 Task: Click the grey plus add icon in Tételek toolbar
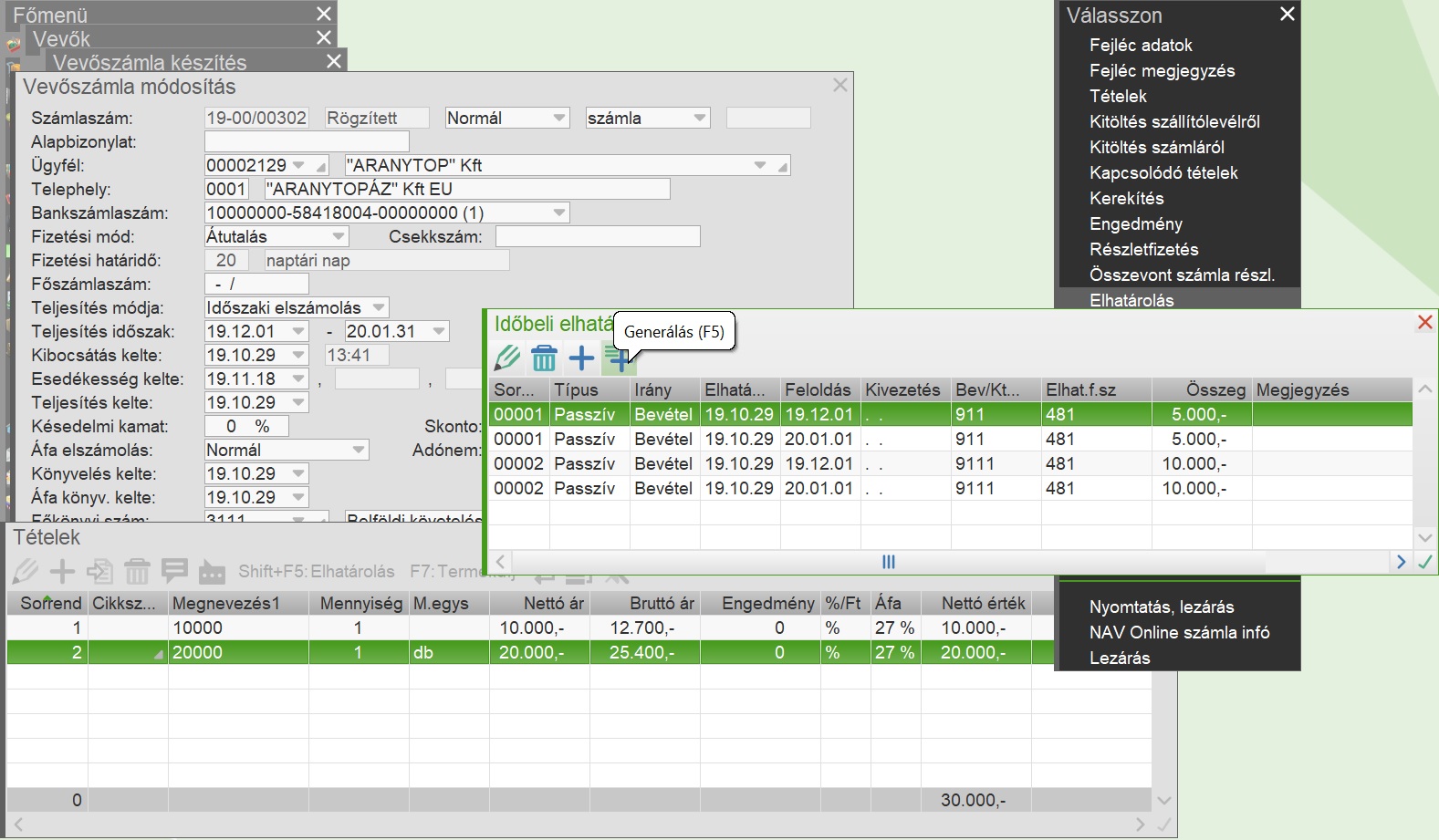62,572
